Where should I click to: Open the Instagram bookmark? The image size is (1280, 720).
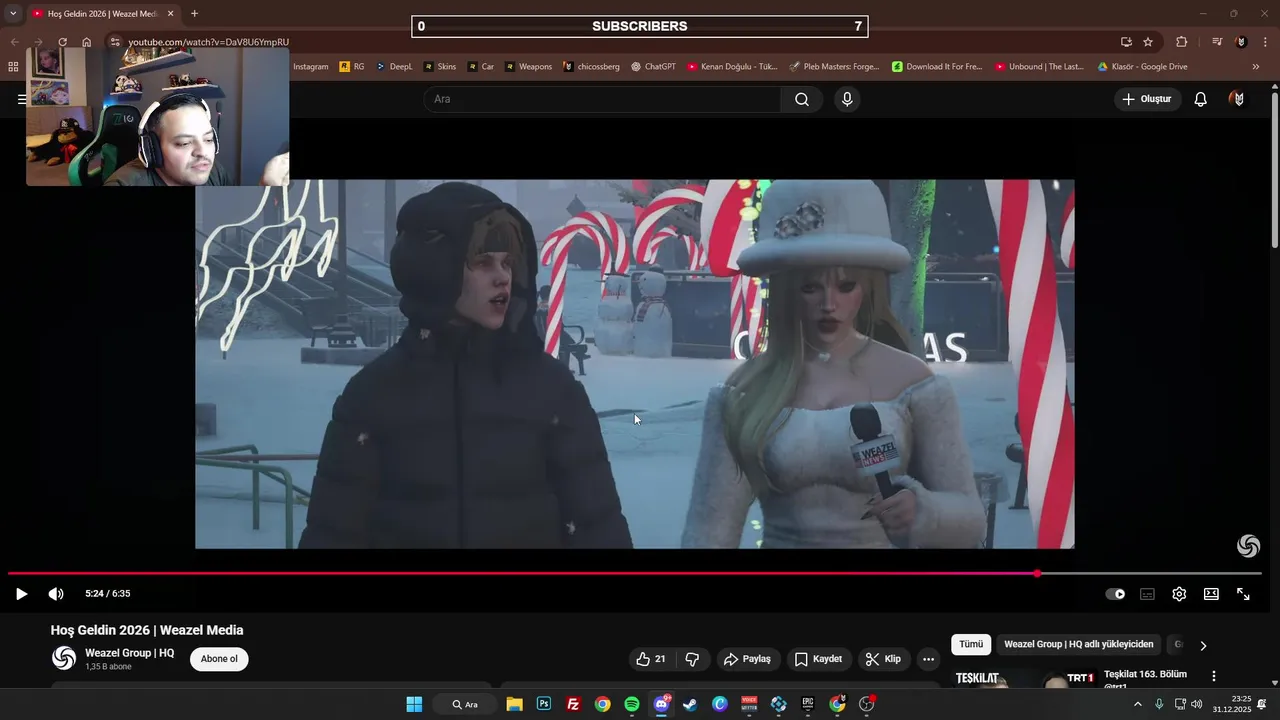(310, 67)
